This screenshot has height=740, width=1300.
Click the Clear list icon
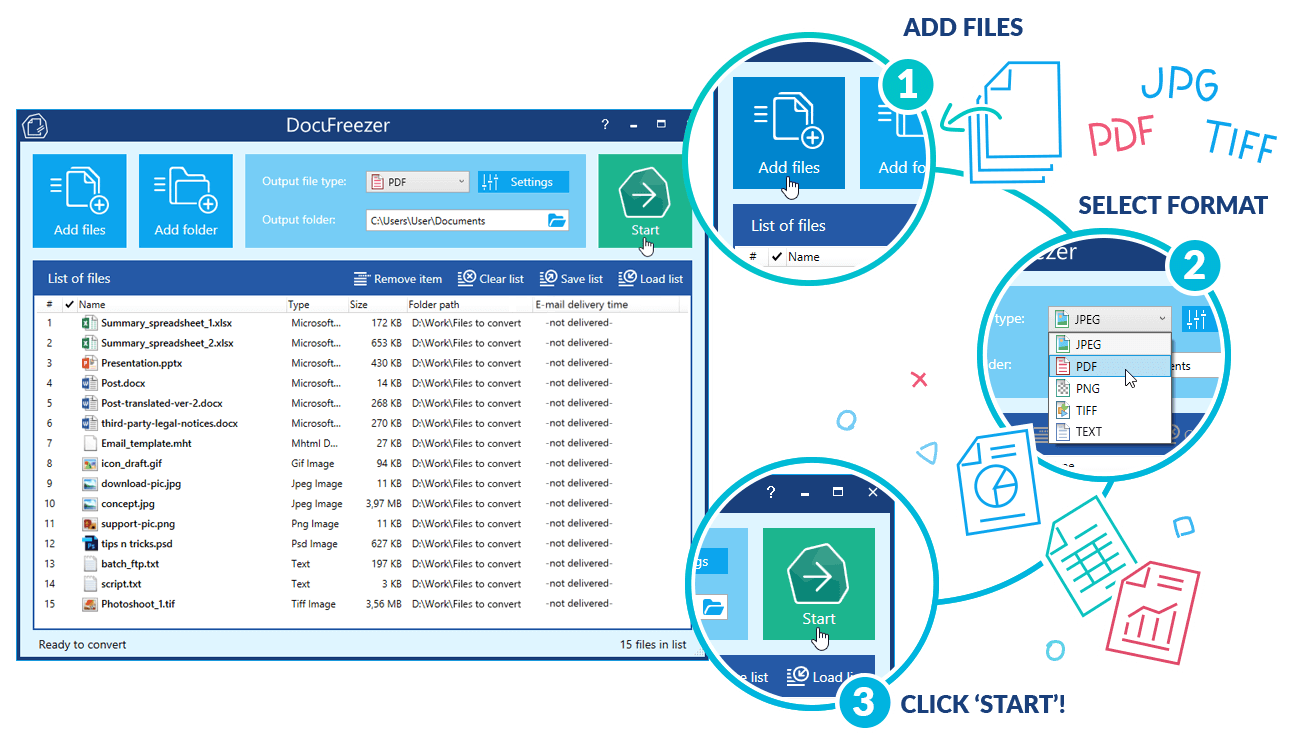click(x=464, y=278)
